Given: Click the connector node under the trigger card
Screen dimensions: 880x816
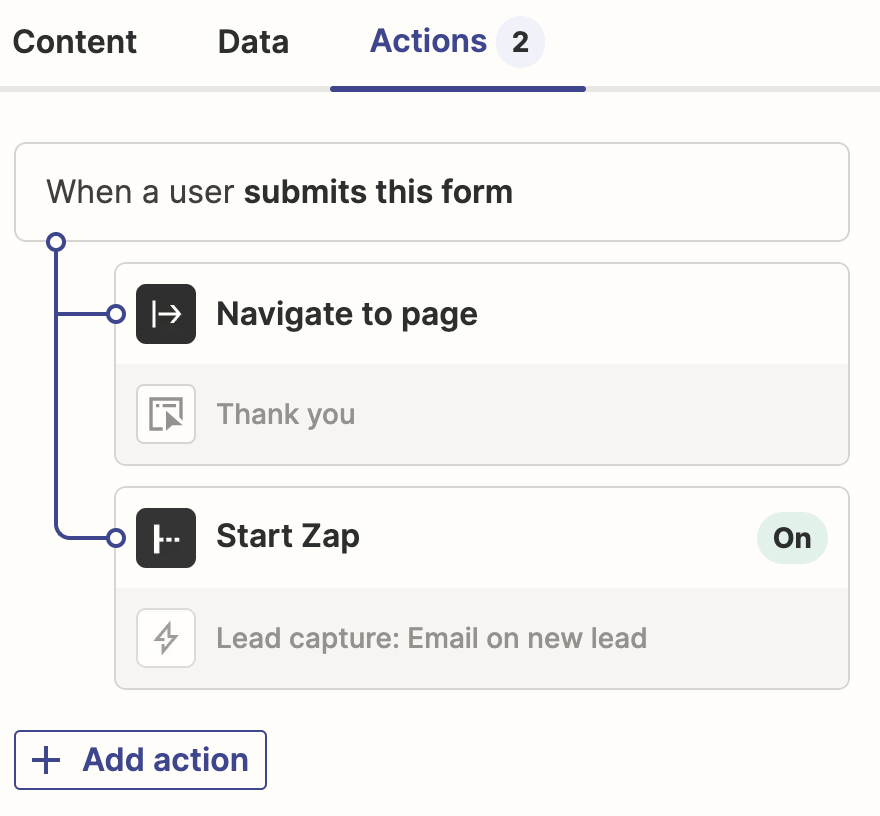Looking at the screenshot, I should pyautogui.click(x=56, y=242).
